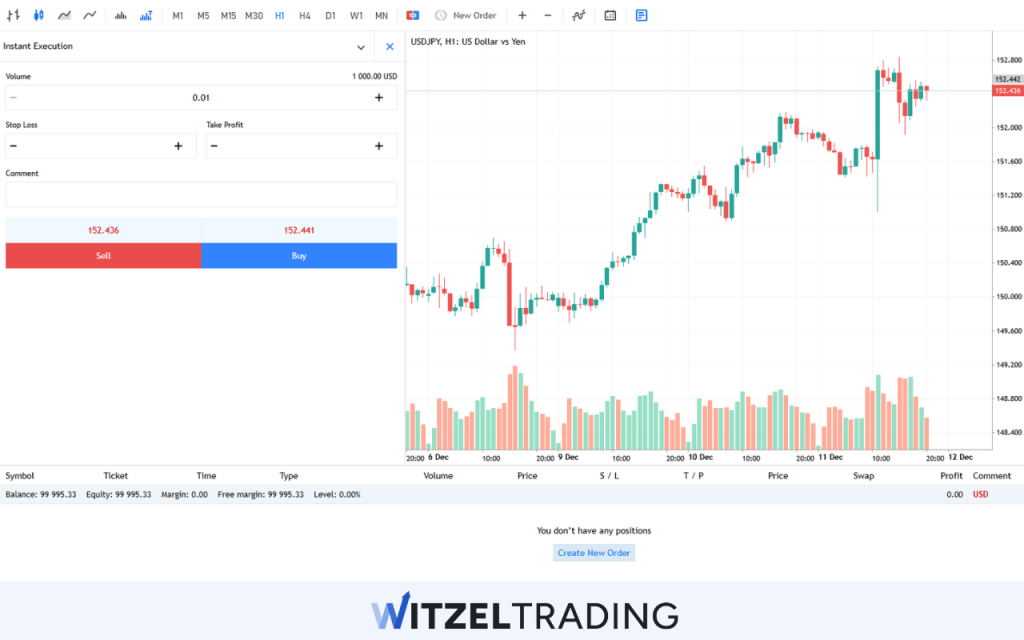The image size is (1024, 640).
Task: Increase Volume with the plus stepper
Action: click(x=379, y=97)
